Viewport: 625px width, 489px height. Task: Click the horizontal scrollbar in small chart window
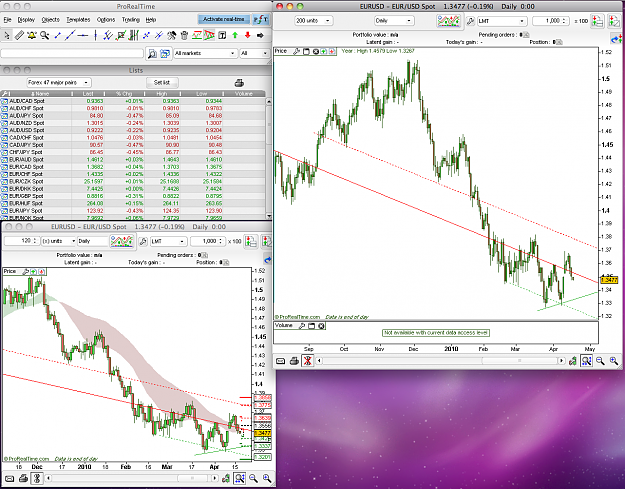[x=132, y=478]
